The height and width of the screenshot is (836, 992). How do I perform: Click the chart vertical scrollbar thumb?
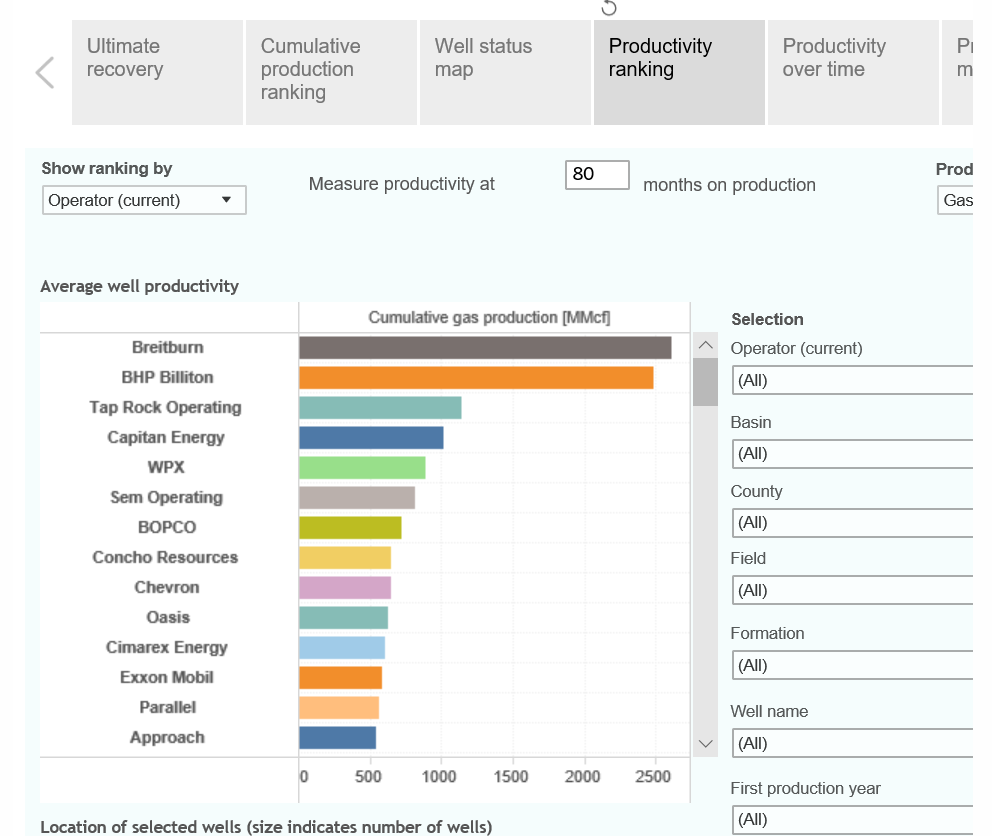[705, 382]
